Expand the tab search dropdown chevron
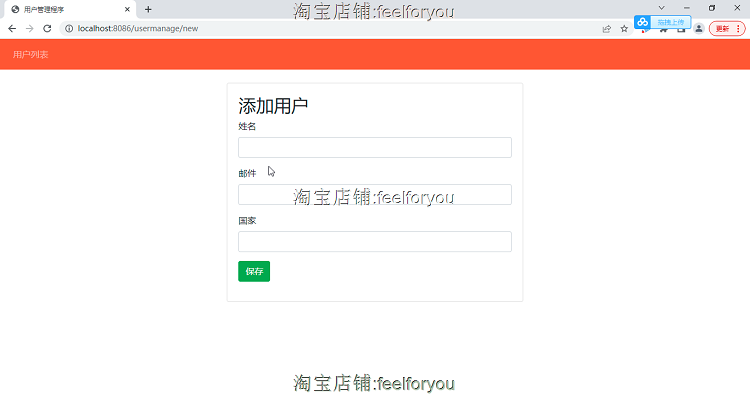Viewport: 750px width, 399px height. 662,8
